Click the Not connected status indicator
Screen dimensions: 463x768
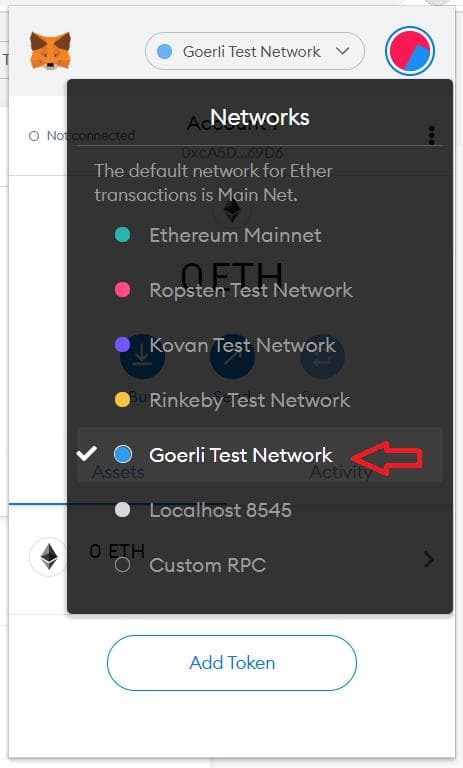click(82, 136)
